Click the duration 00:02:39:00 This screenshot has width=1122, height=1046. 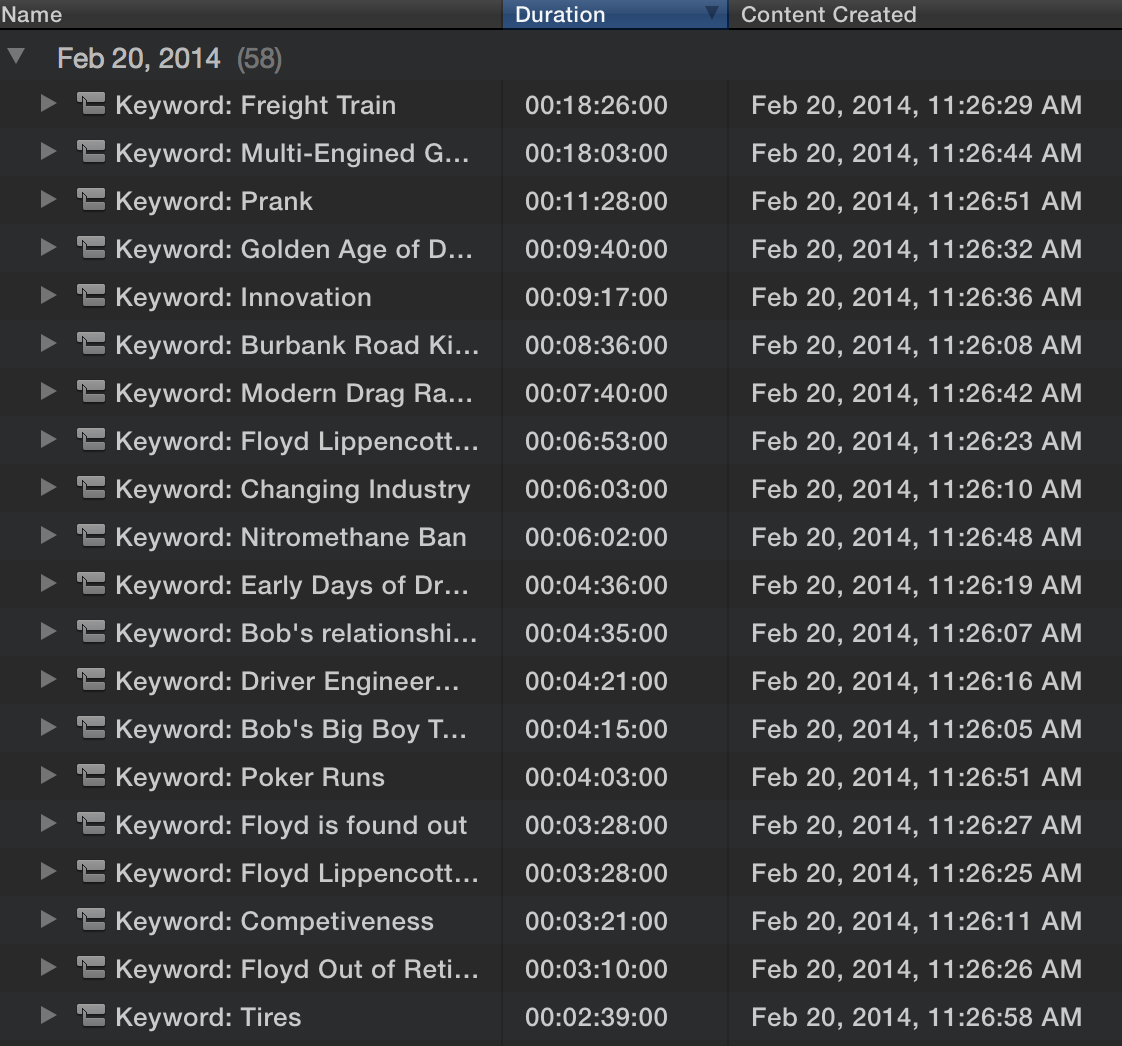596,1017
